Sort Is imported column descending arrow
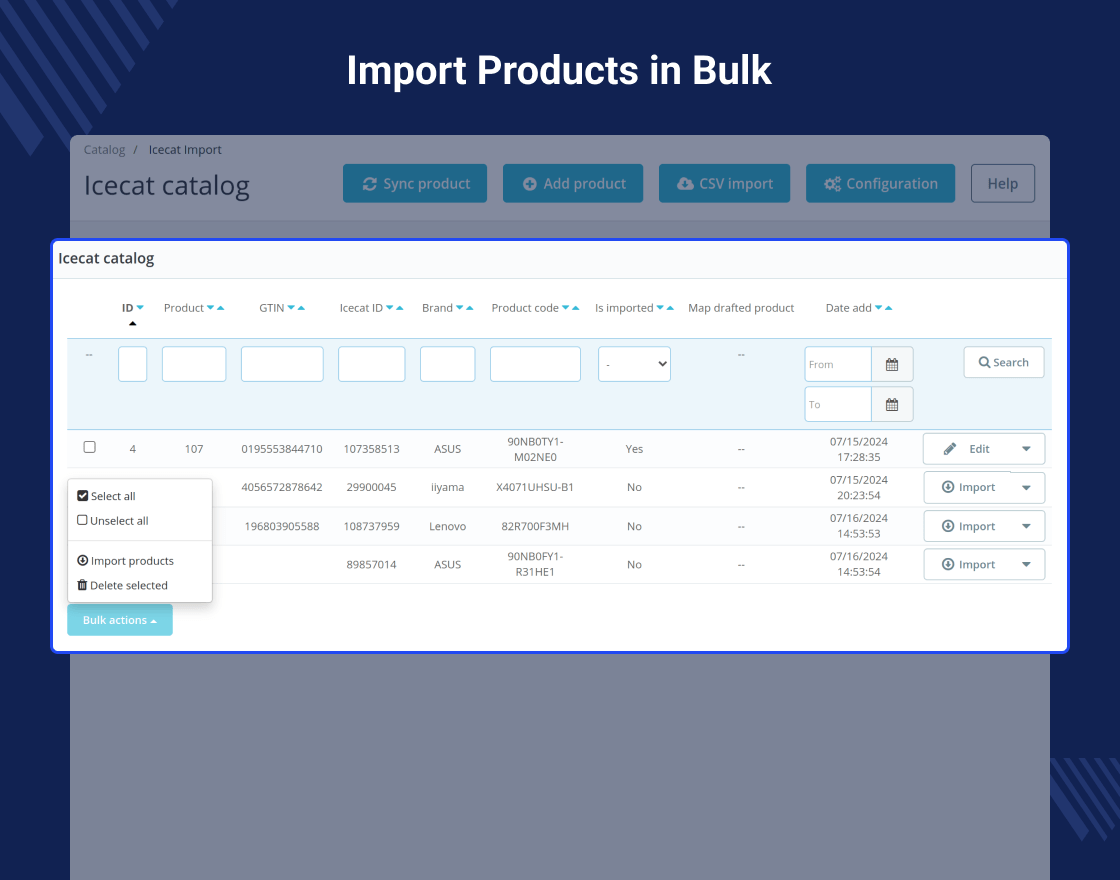 (660, 308)
